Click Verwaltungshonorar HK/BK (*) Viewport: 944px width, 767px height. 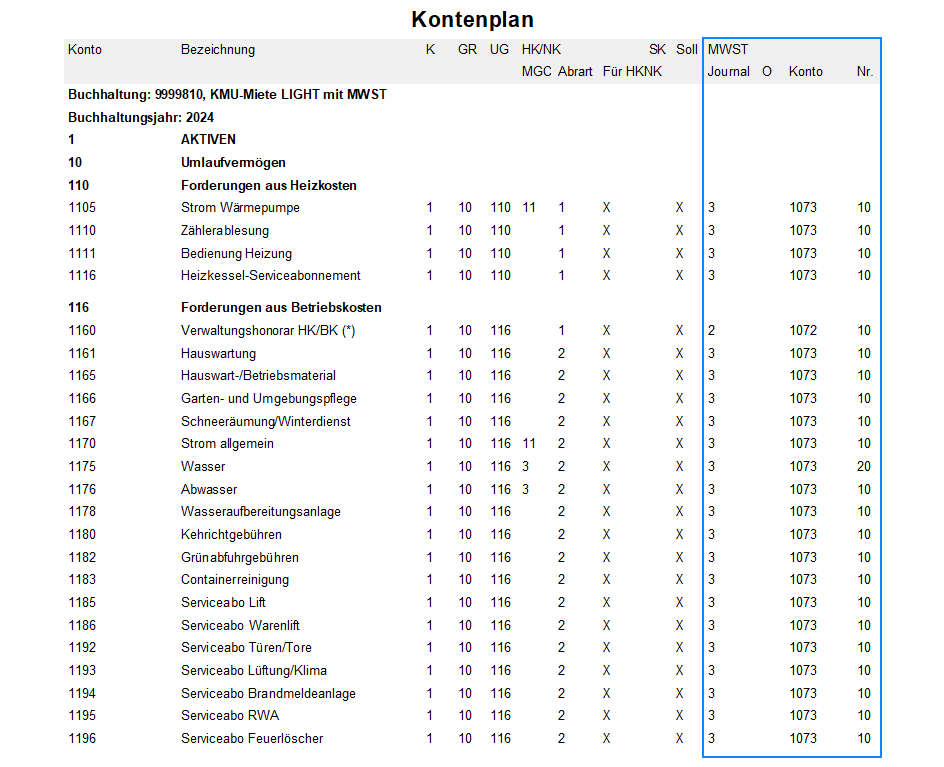268,331
